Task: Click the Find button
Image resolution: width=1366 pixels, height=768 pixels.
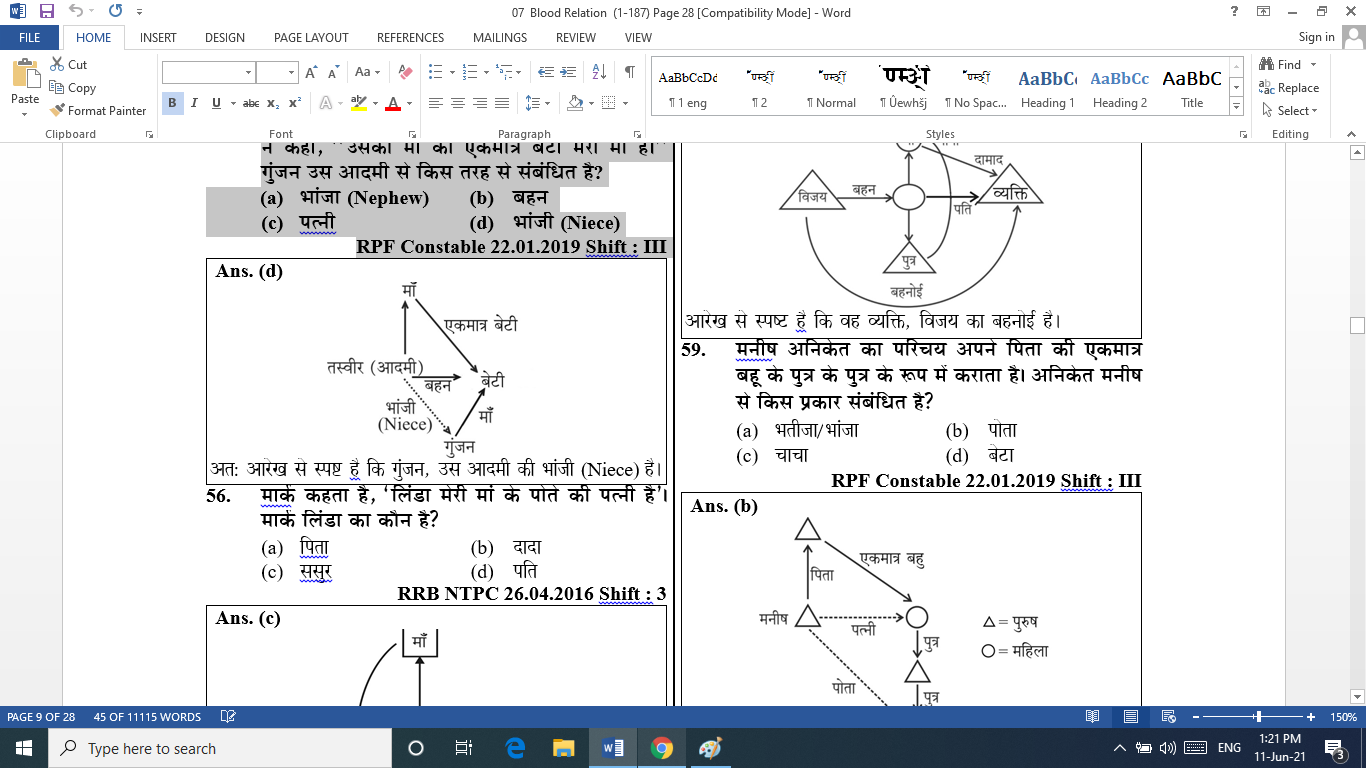Action: pos(1281,64)
